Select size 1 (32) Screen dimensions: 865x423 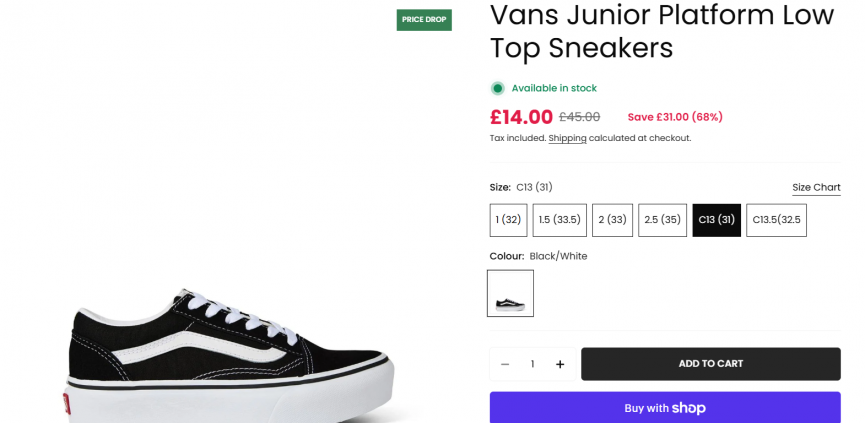click(508, 220)
